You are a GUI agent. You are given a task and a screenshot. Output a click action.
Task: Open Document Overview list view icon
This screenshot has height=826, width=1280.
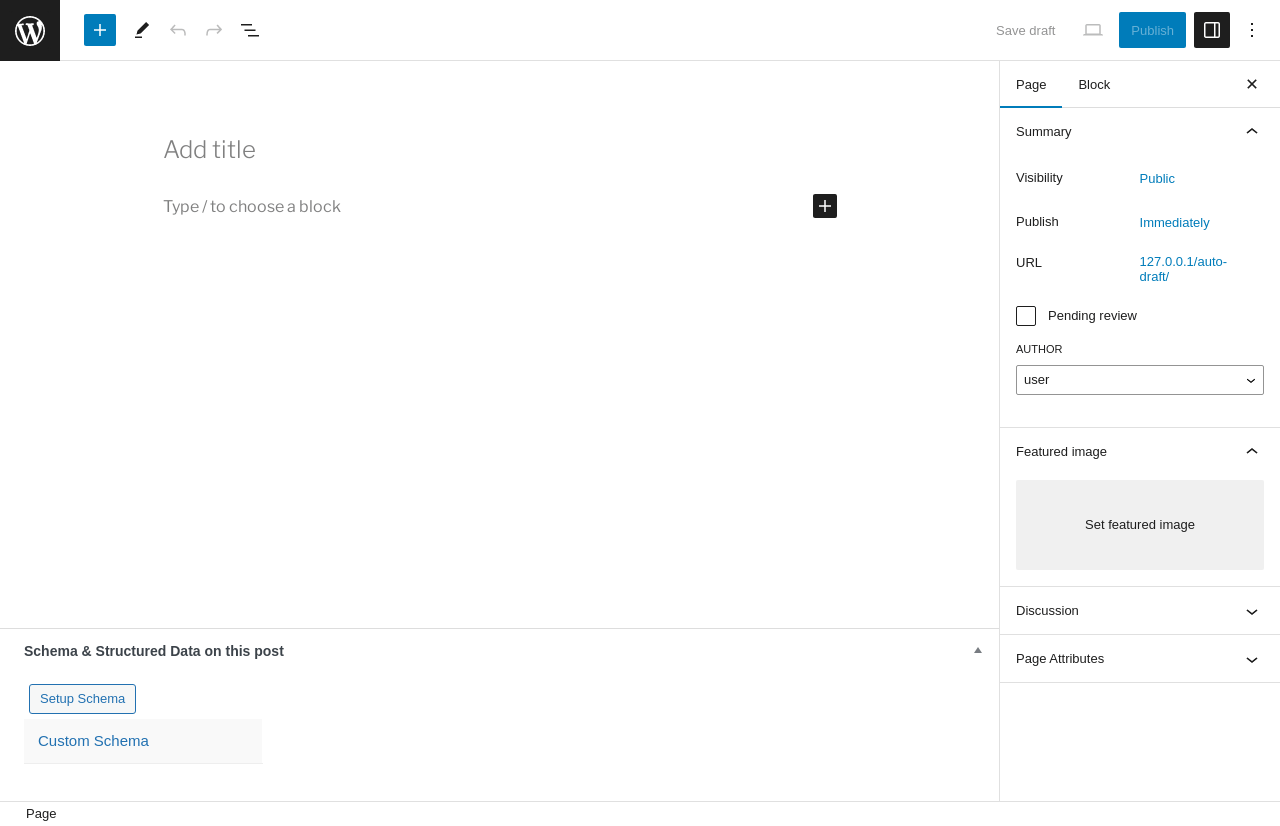pyautogui.click(x=250, y=30)
